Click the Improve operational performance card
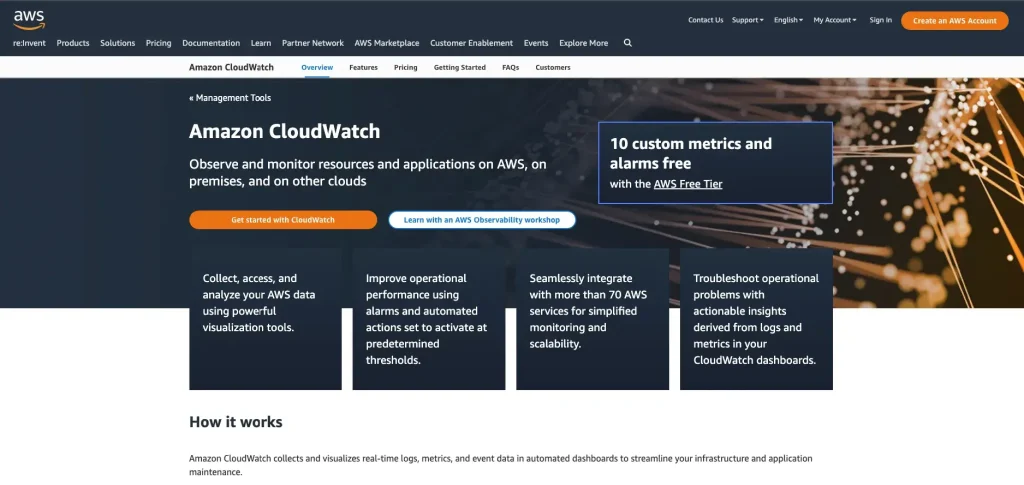The width and height of the screenshot is (1024, 485). [428, 319]
